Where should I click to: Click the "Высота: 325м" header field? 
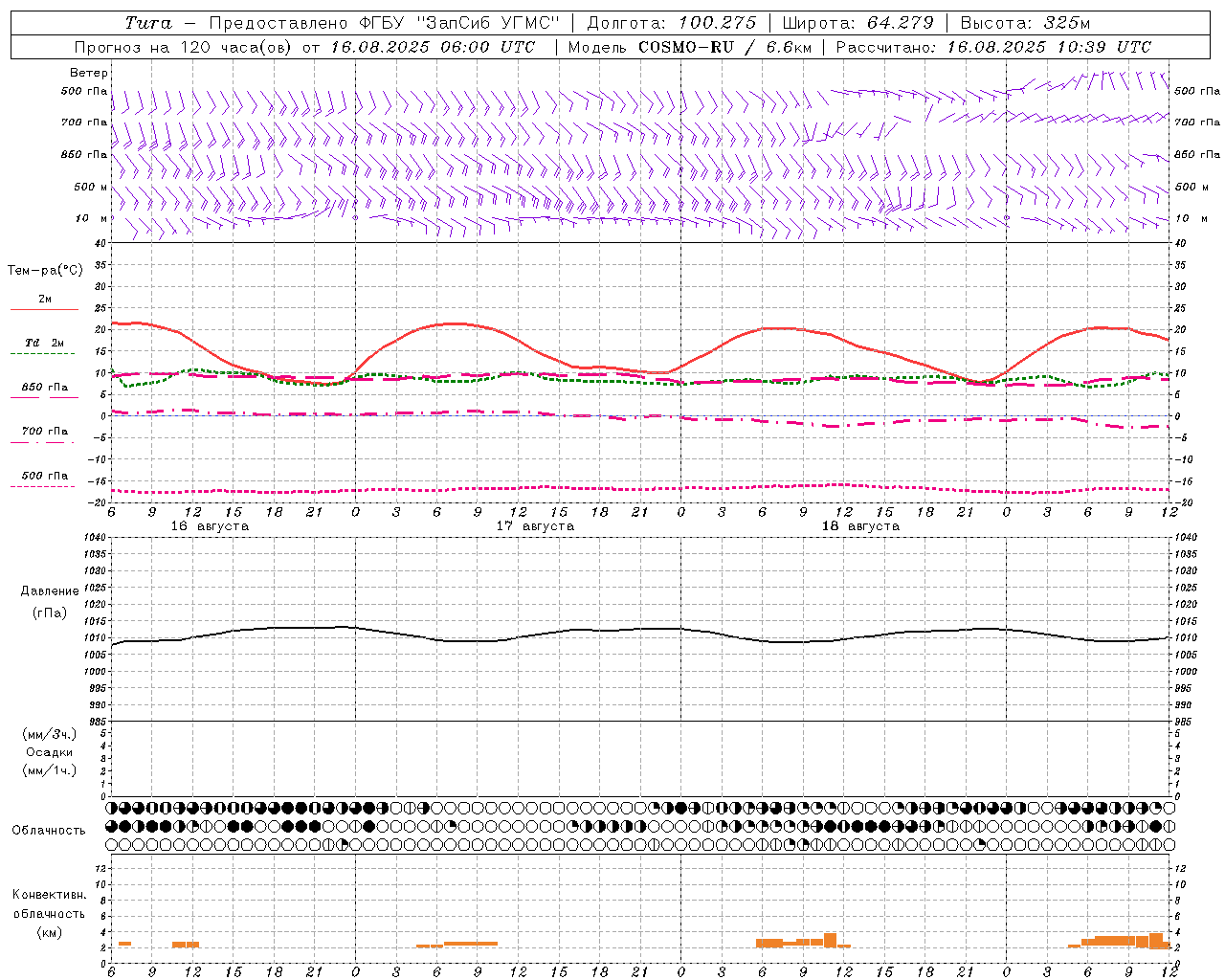(x=1024, y=22)
